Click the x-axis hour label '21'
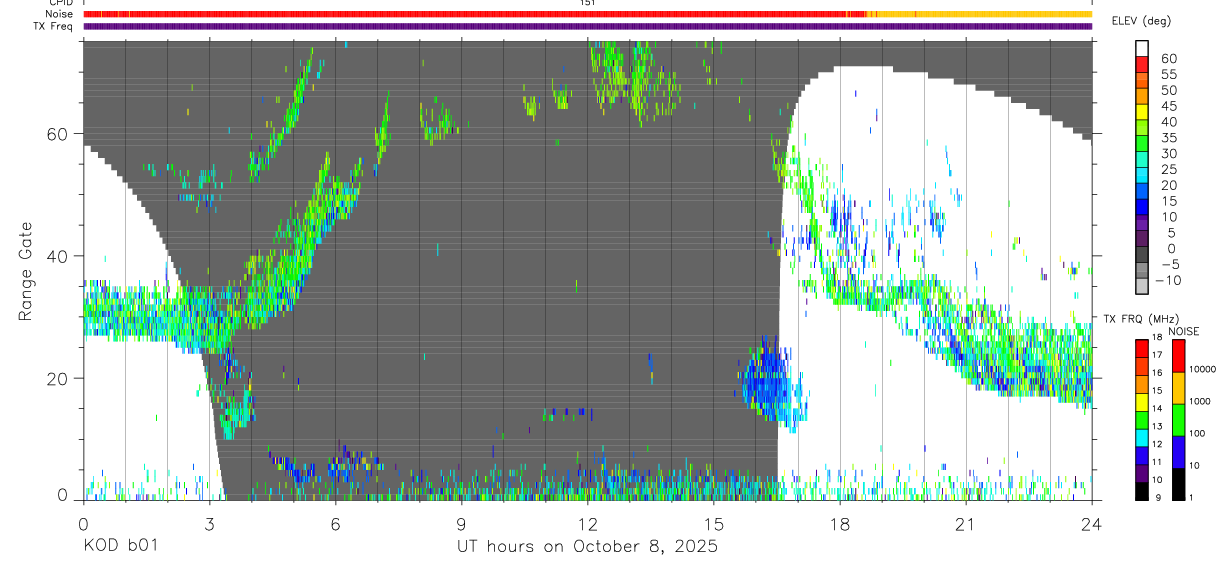Viewport: 1228px width, 567px height. 965,523
